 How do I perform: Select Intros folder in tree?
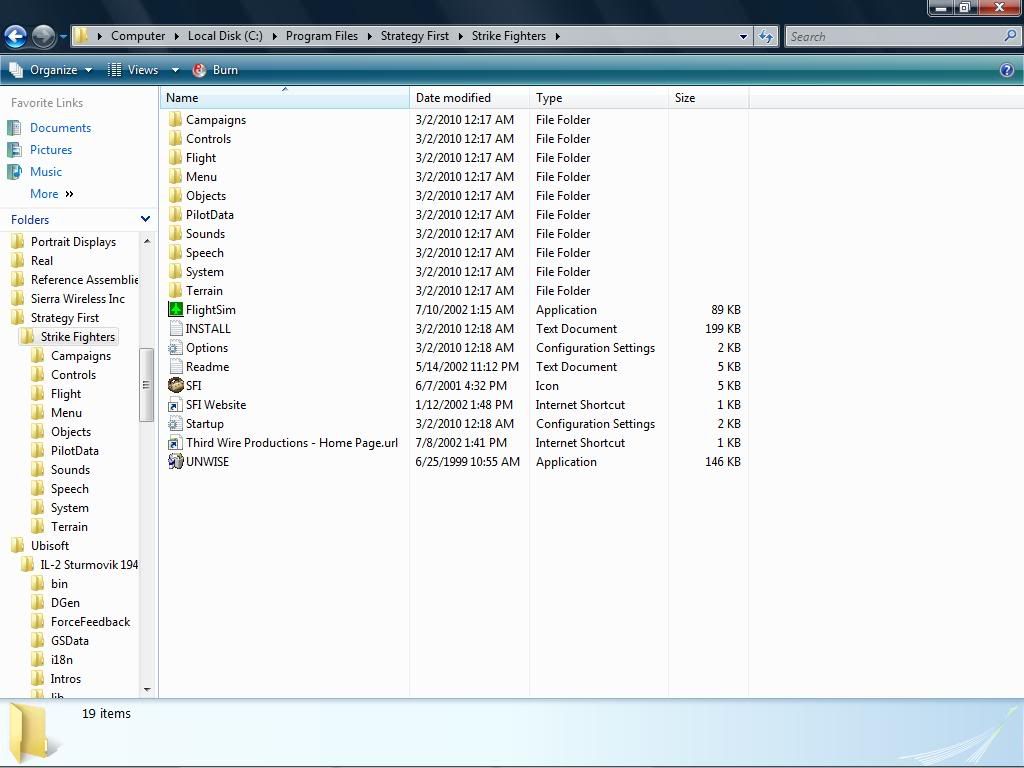coord(65,679)
